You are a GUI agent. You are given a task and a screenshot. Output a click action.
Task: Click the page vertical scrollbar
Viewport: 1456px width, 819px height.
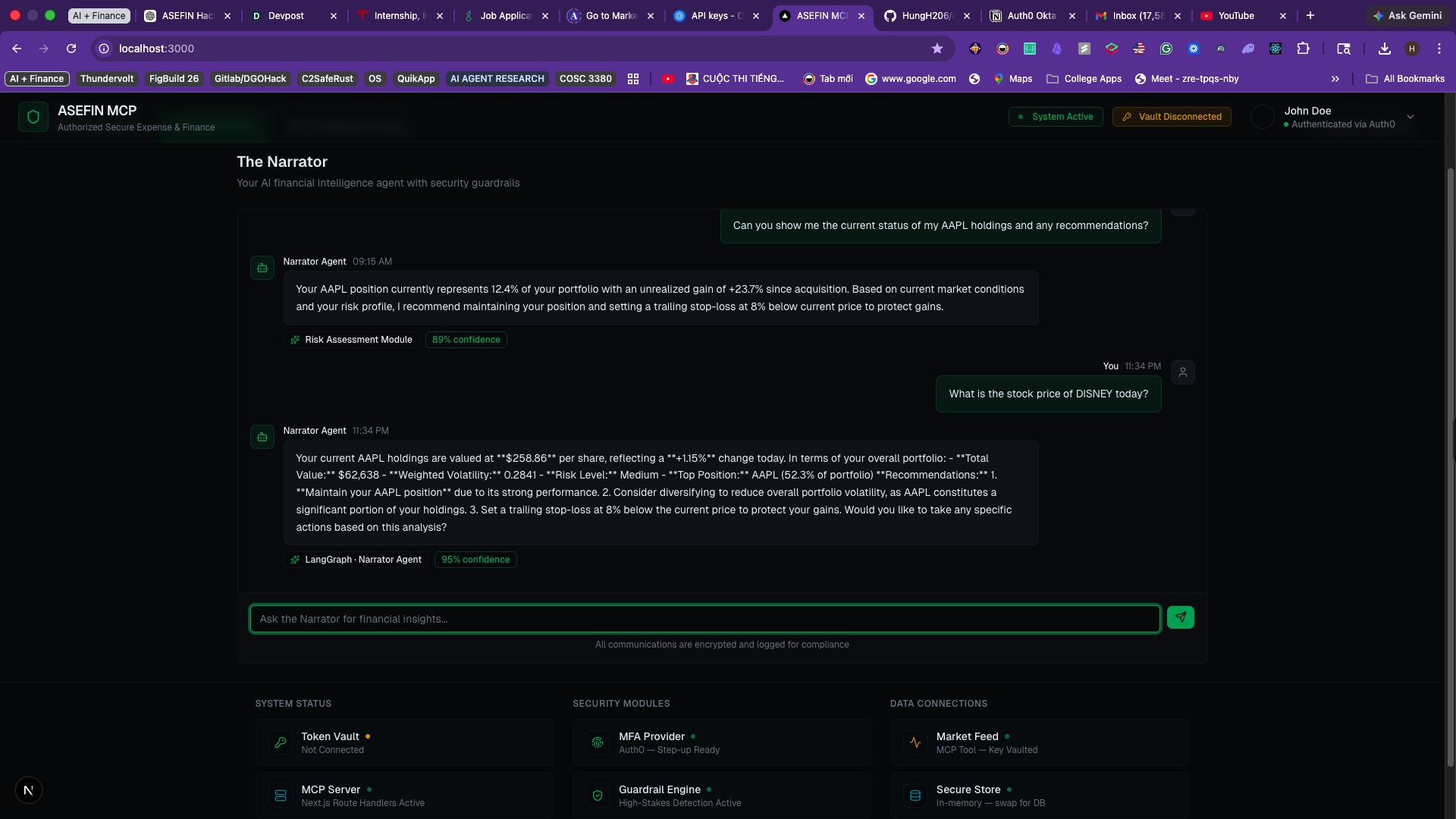pyautogui.click(x=1450, y=455)
